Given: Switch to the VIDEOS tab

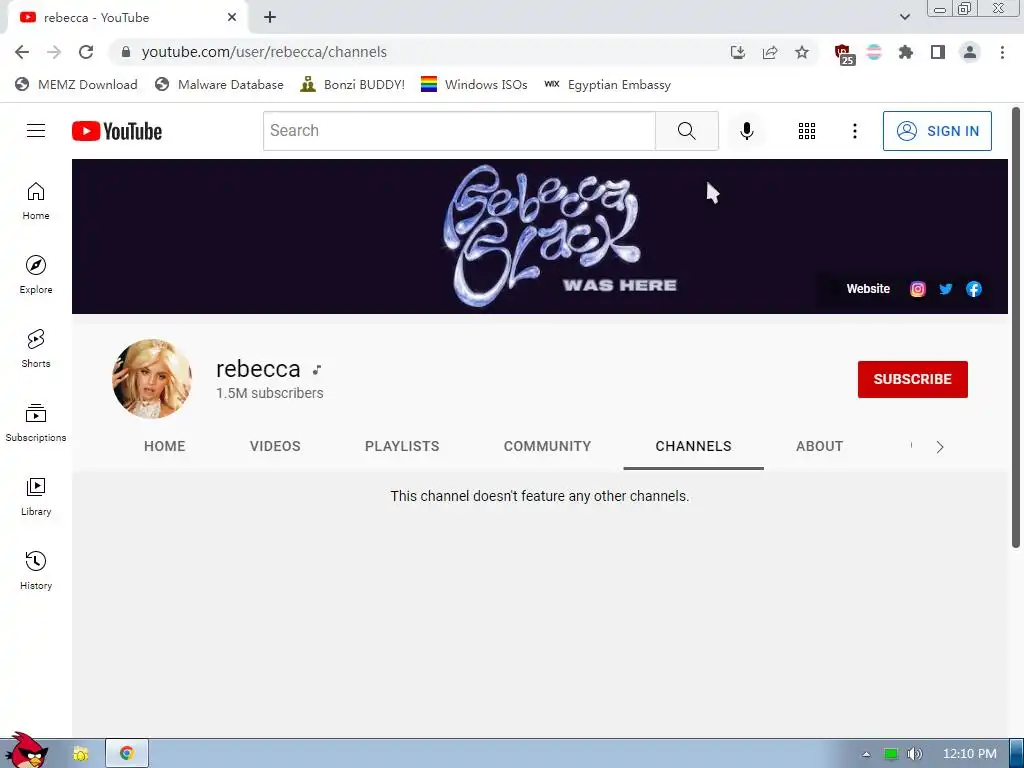Looking at the screenshot, I should point(275,446).
